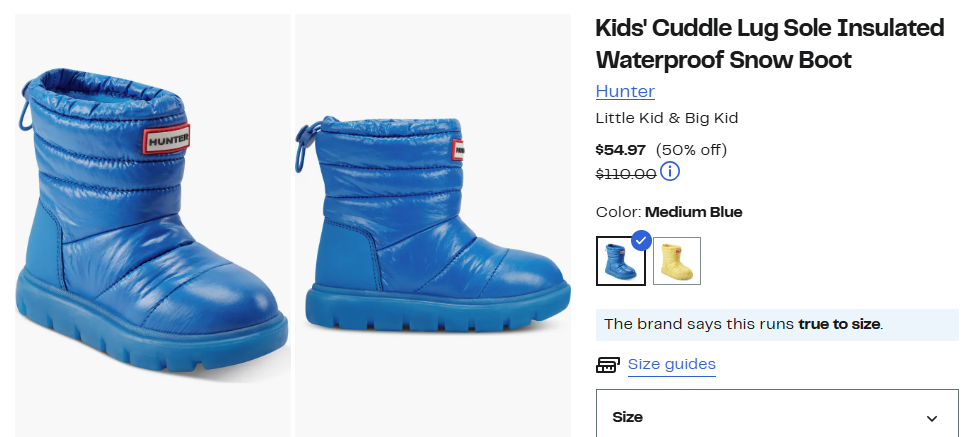Click the 'runs true to size' fit note
The width and height of the screenshot is (970, 437).
744,324
